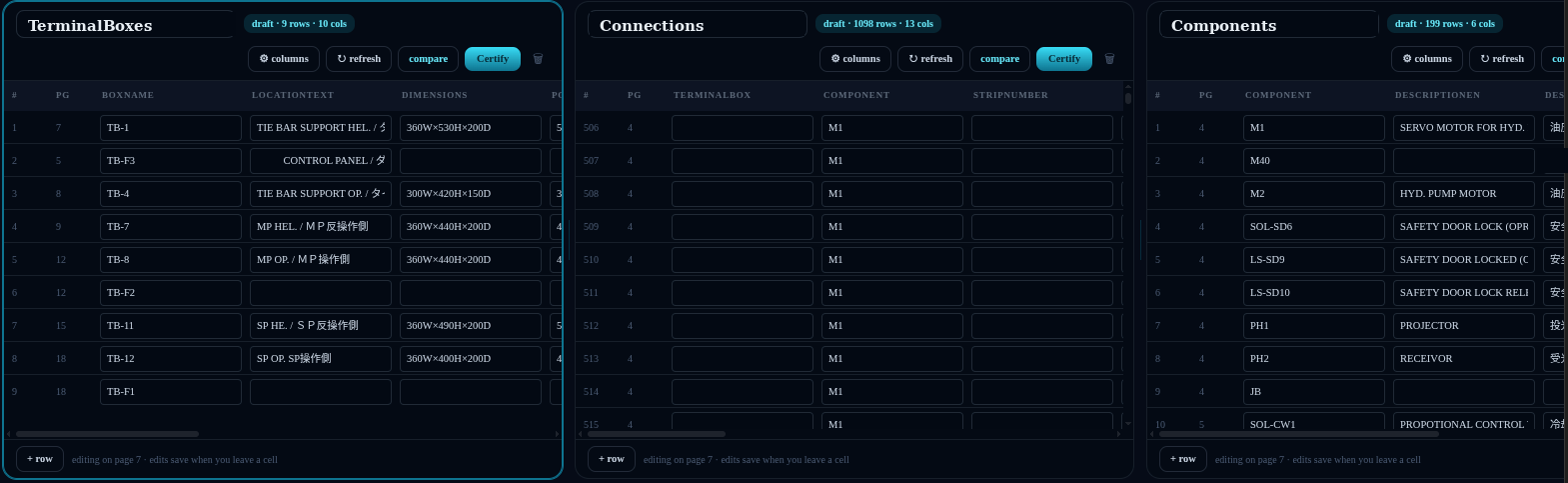Certify the TerminalBoxes table

click(x=493, y=59)
